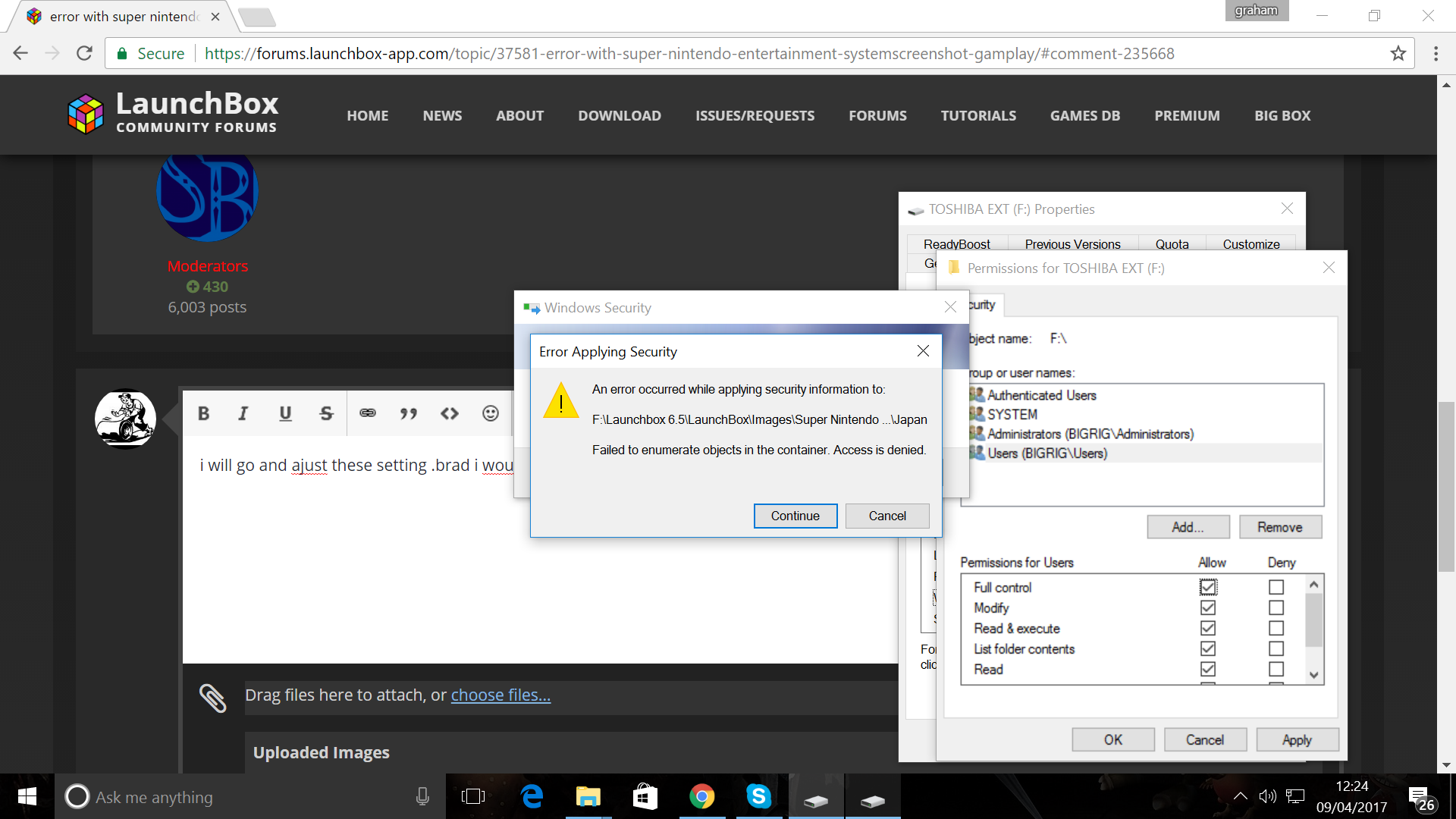This screenshot has width=1456, height=819.
Task: Insert code block in editor
Action: (x=450, y=413)
